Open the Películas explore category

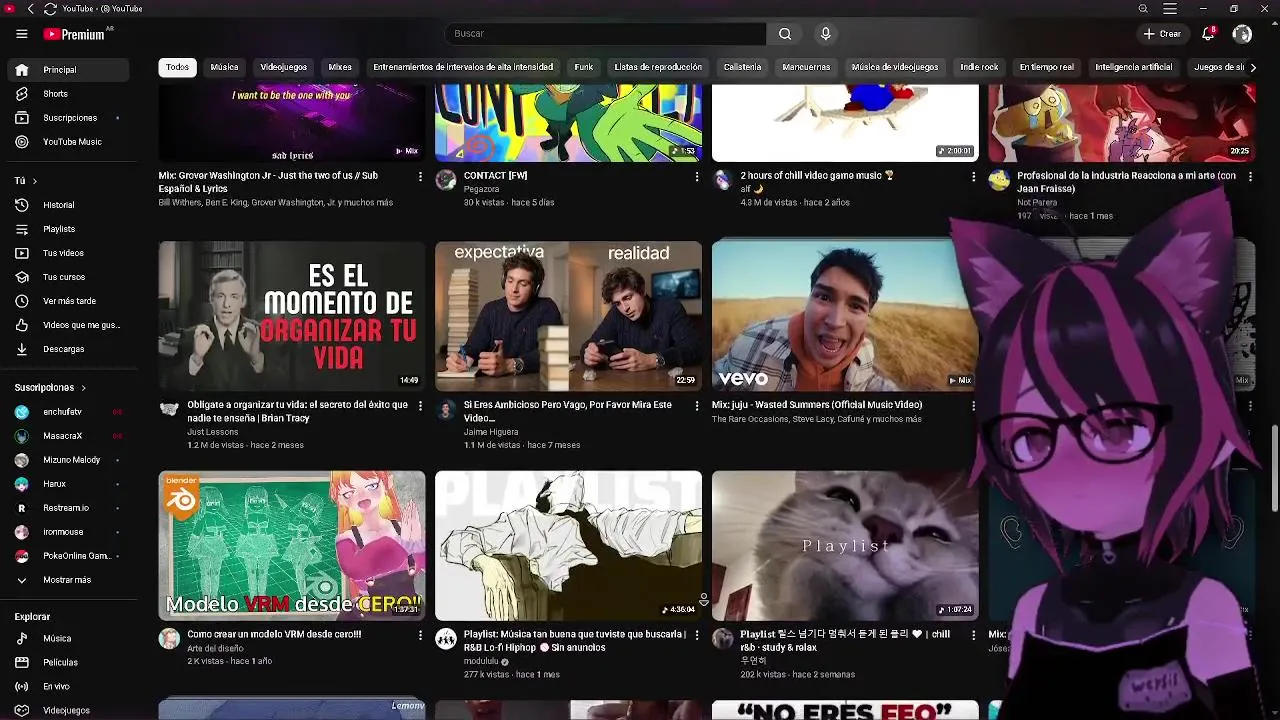click(x=69, y=662)
